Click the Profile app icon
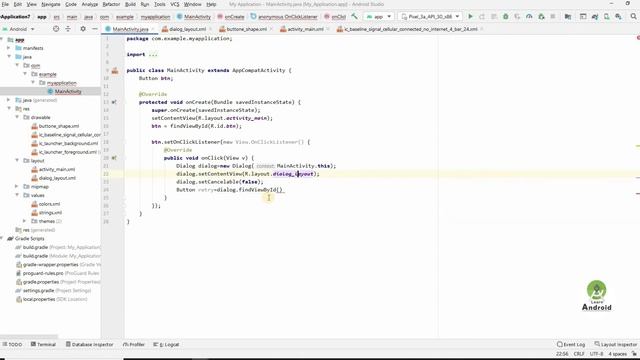This screenshot has width=640, height=360. coord(529,17)
